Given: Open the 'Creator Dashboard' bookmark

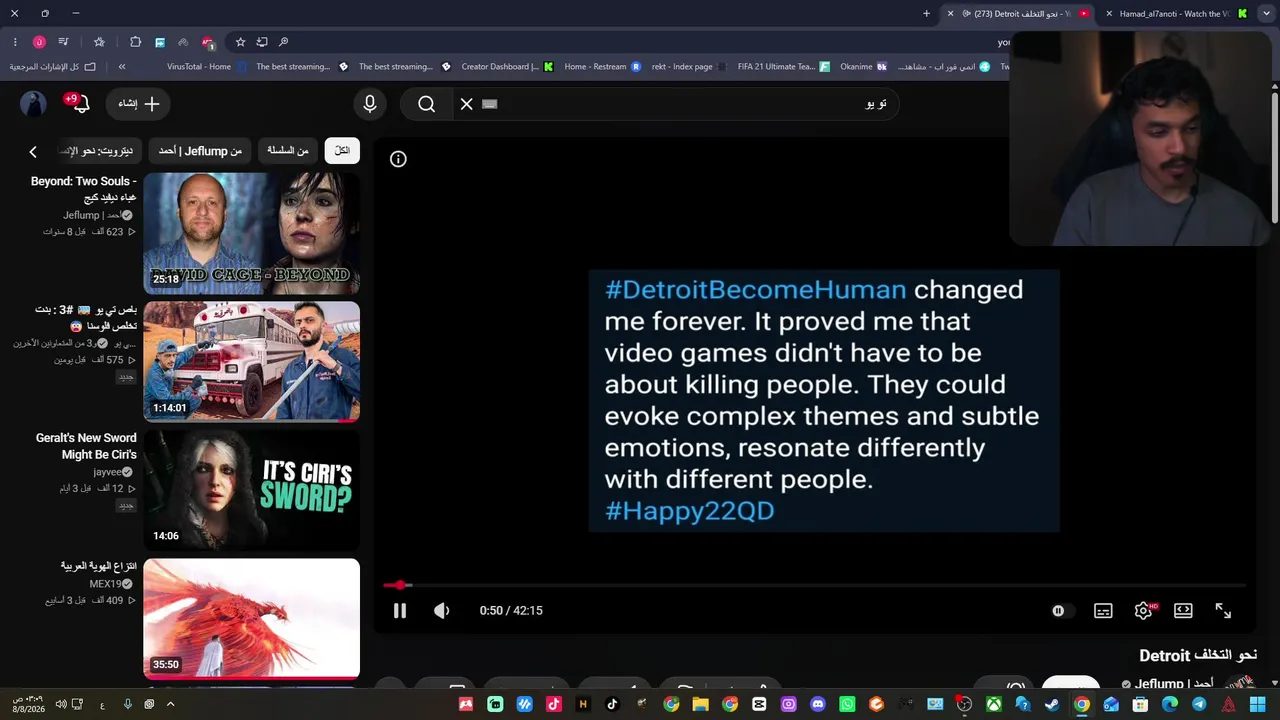Looking at the screenshot, I should pyautogui.click(x=507, y=67).
